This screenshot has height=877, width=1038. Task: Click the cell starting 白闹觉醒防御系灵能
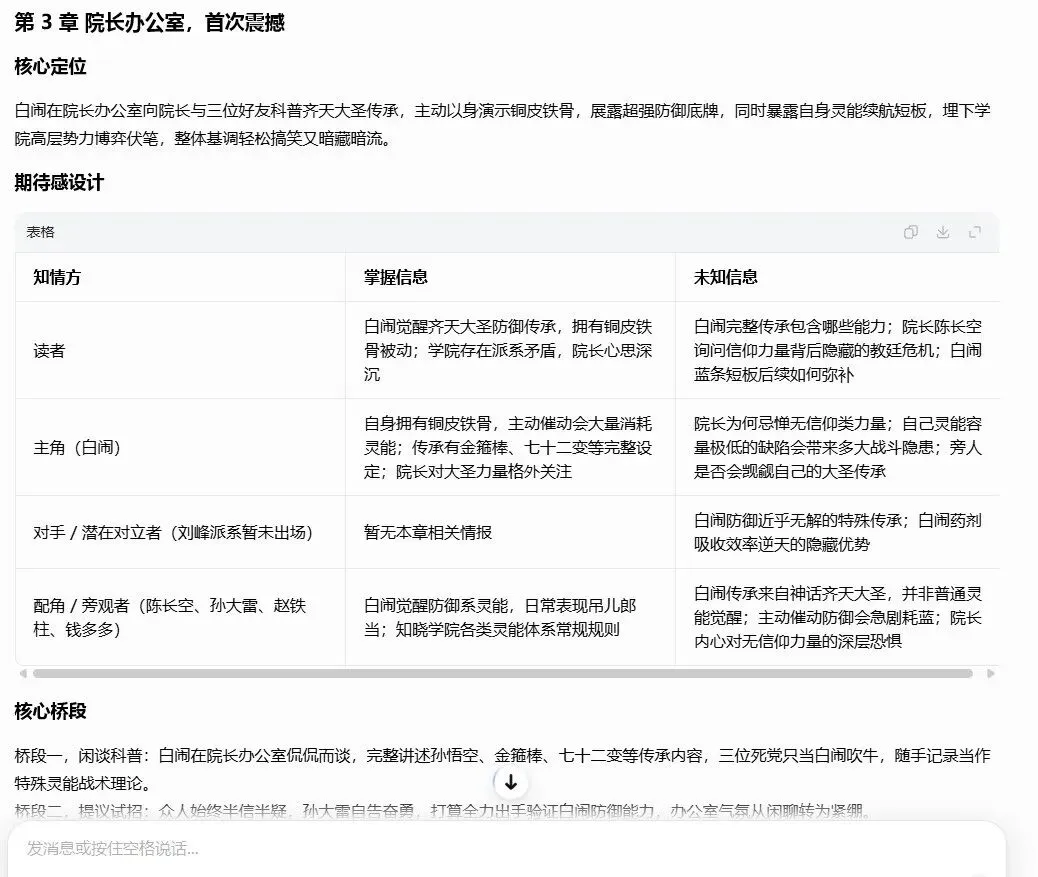click(510, 617)
